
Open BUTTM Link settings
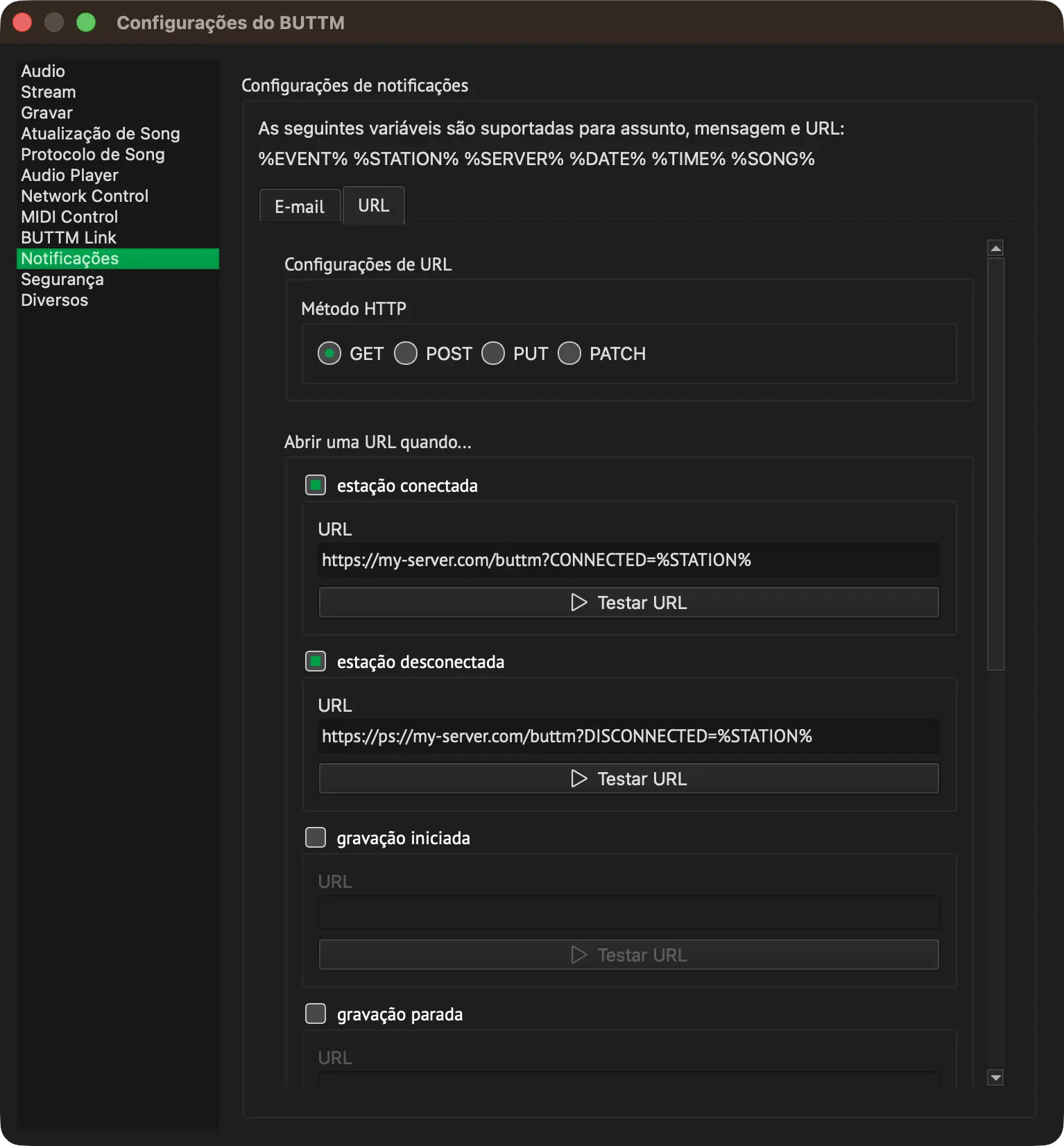point(118,237)
